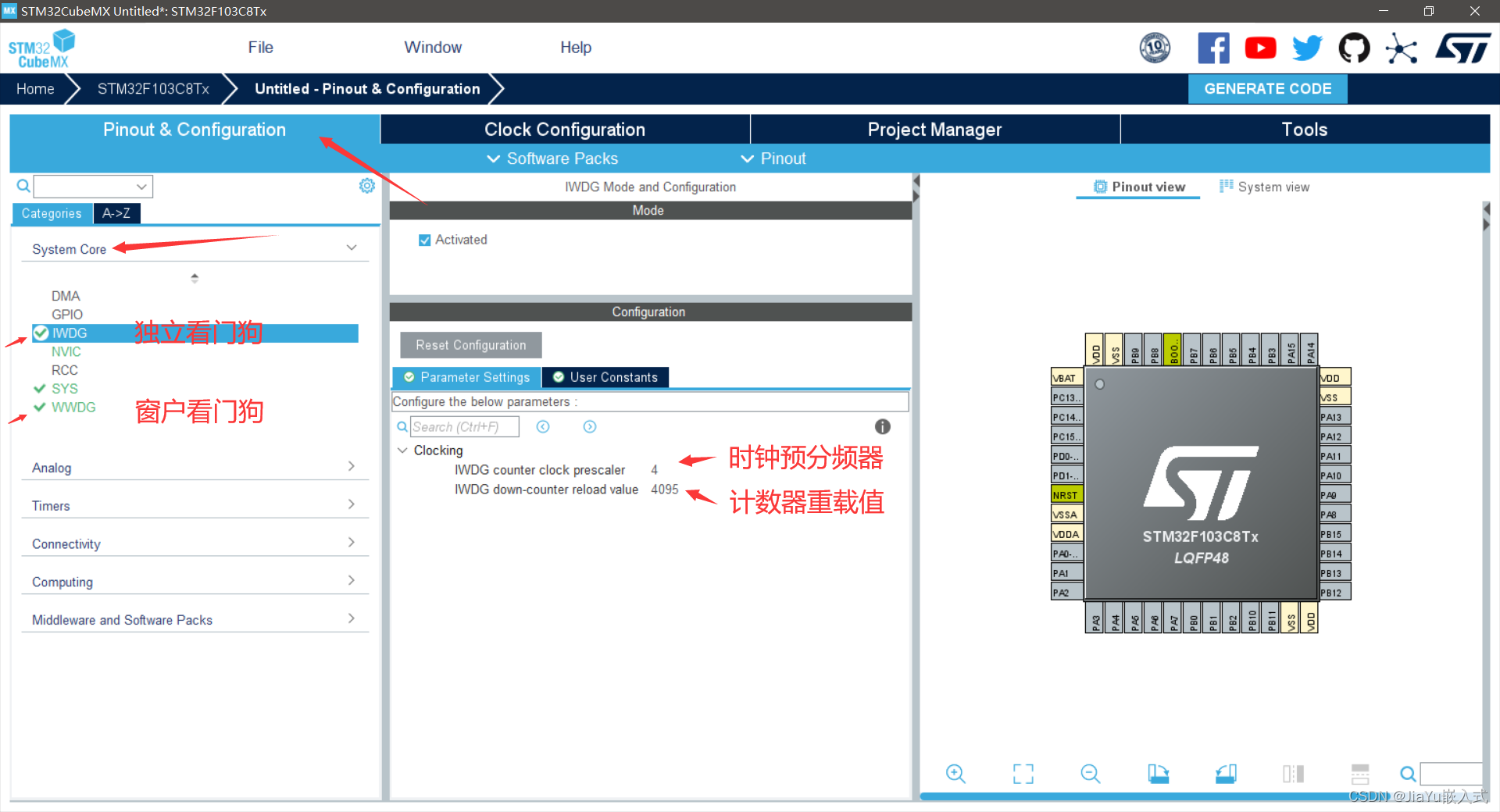Expand the Analog category
The width and height of the screenshot is (1500, 812).
point(195,467)
